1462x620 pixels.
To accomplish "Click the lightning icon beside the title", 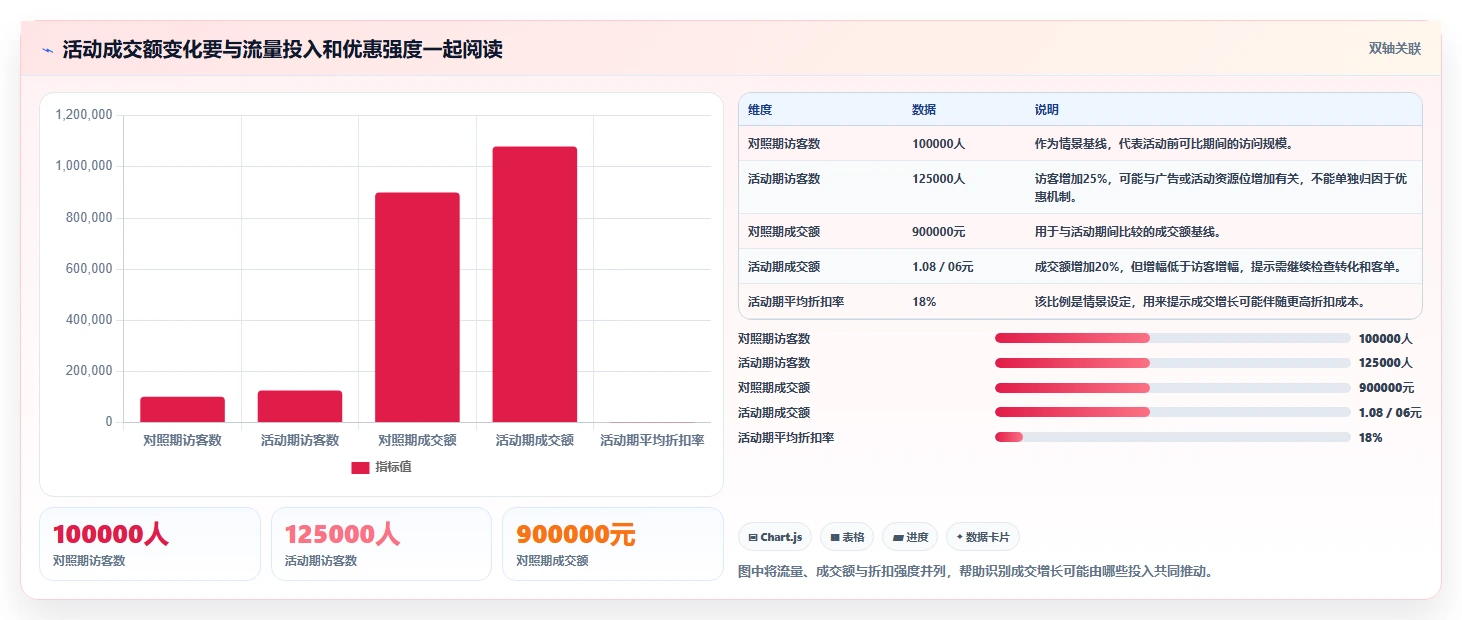I will click(47, 50).
